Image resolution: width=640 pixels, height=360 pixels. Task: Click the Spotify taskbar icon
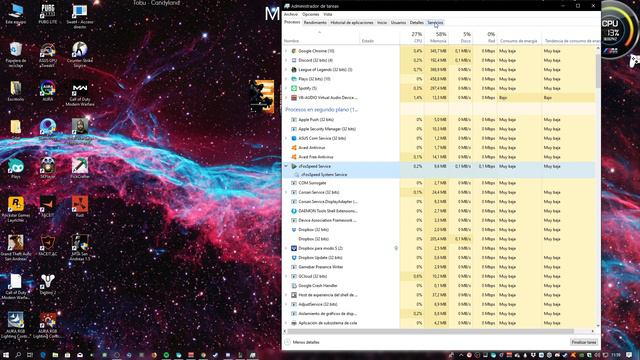(166, 355)
